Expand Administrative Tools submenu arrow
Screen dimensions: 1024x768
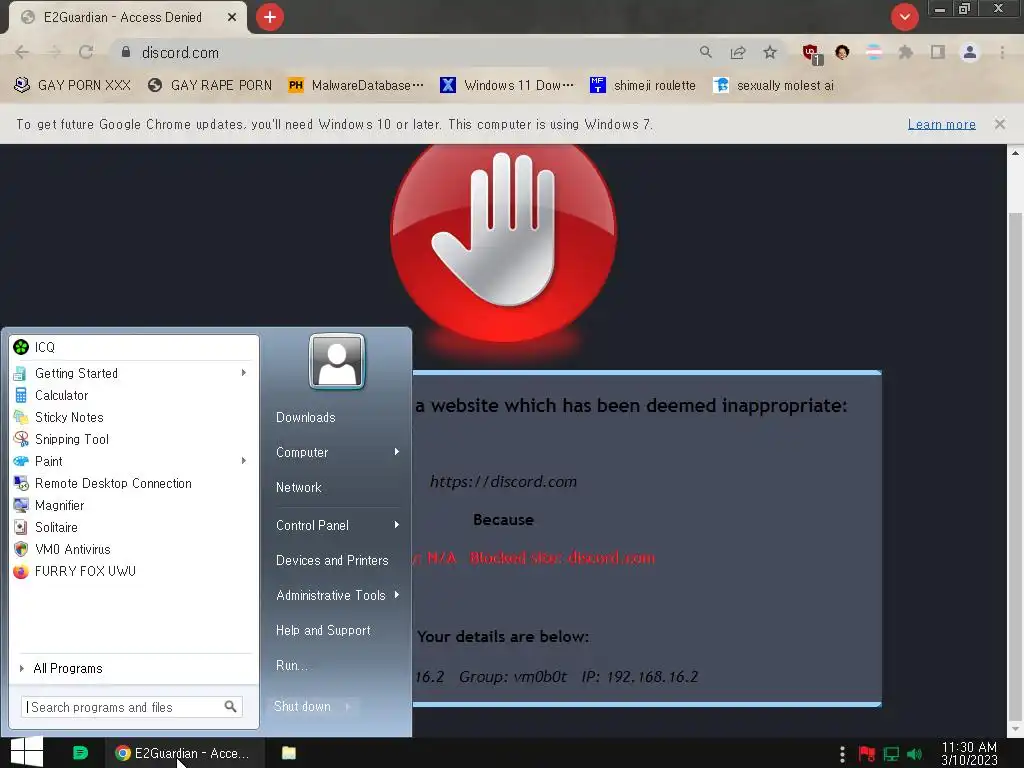click(x=396, y=595)
